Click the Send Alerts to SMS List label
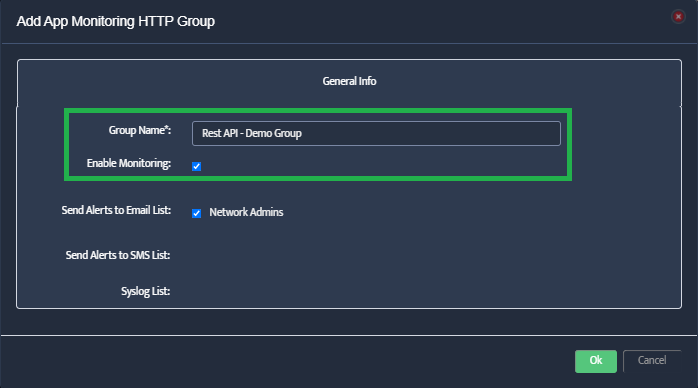Viewport: 698px width, 388px height. pos(118,255)
